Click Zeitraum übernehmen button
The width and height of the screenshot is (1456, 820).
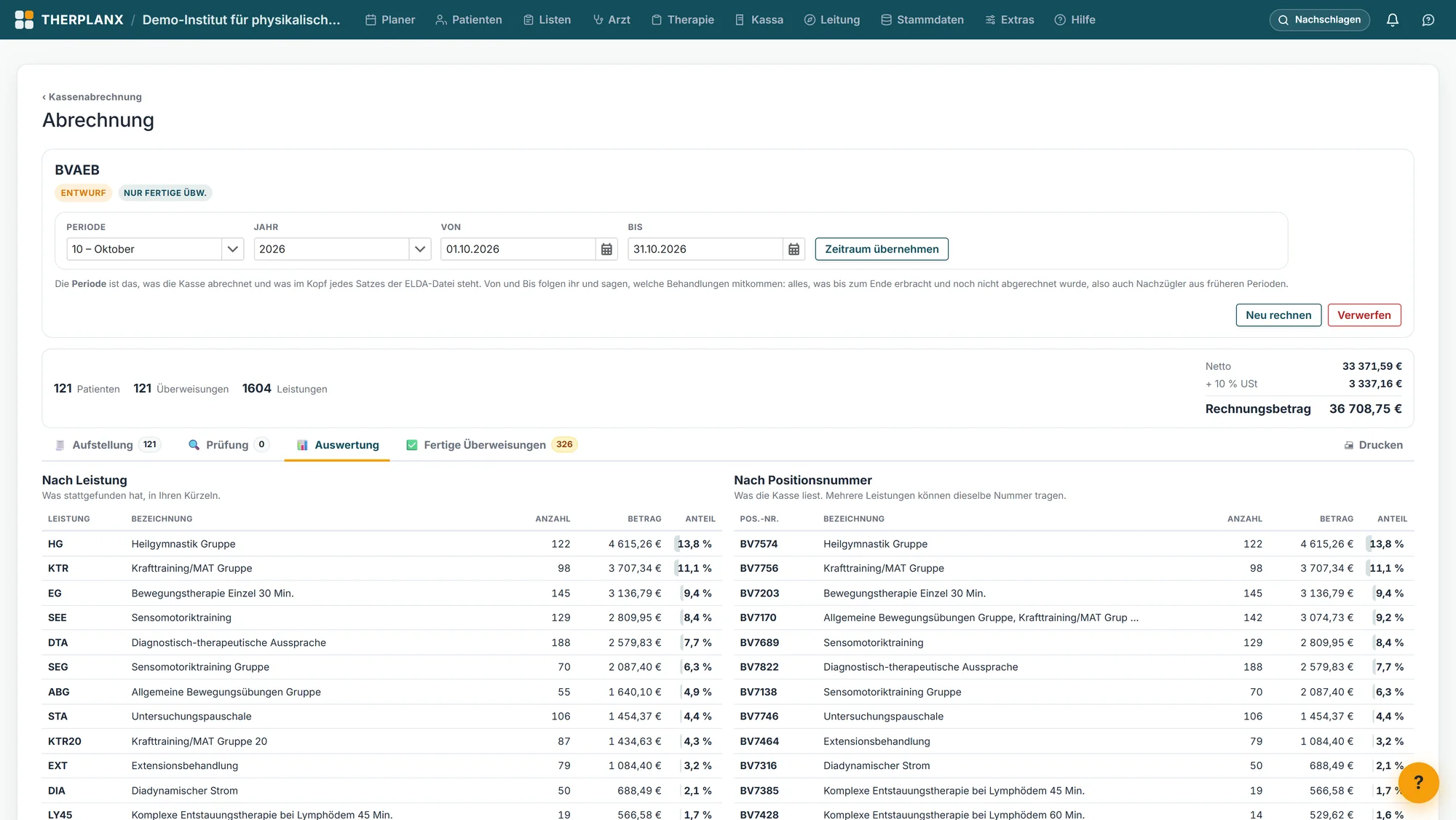[x=882, y=249]
